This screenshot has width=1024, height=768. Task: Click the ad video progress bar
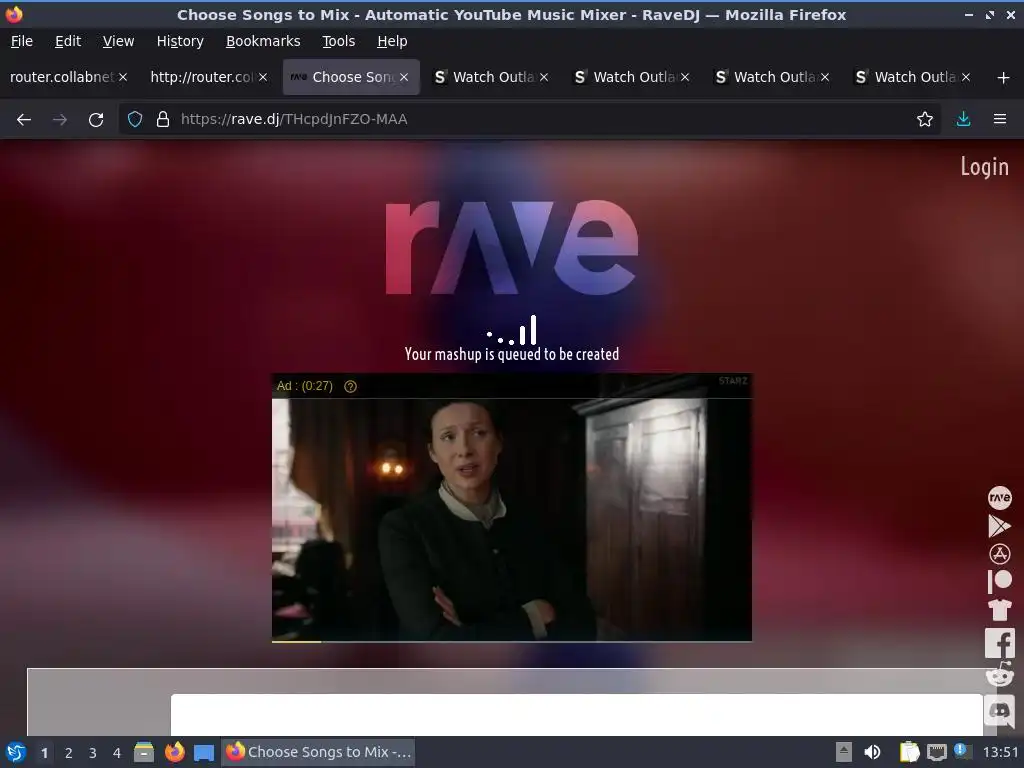click(511, 641)
